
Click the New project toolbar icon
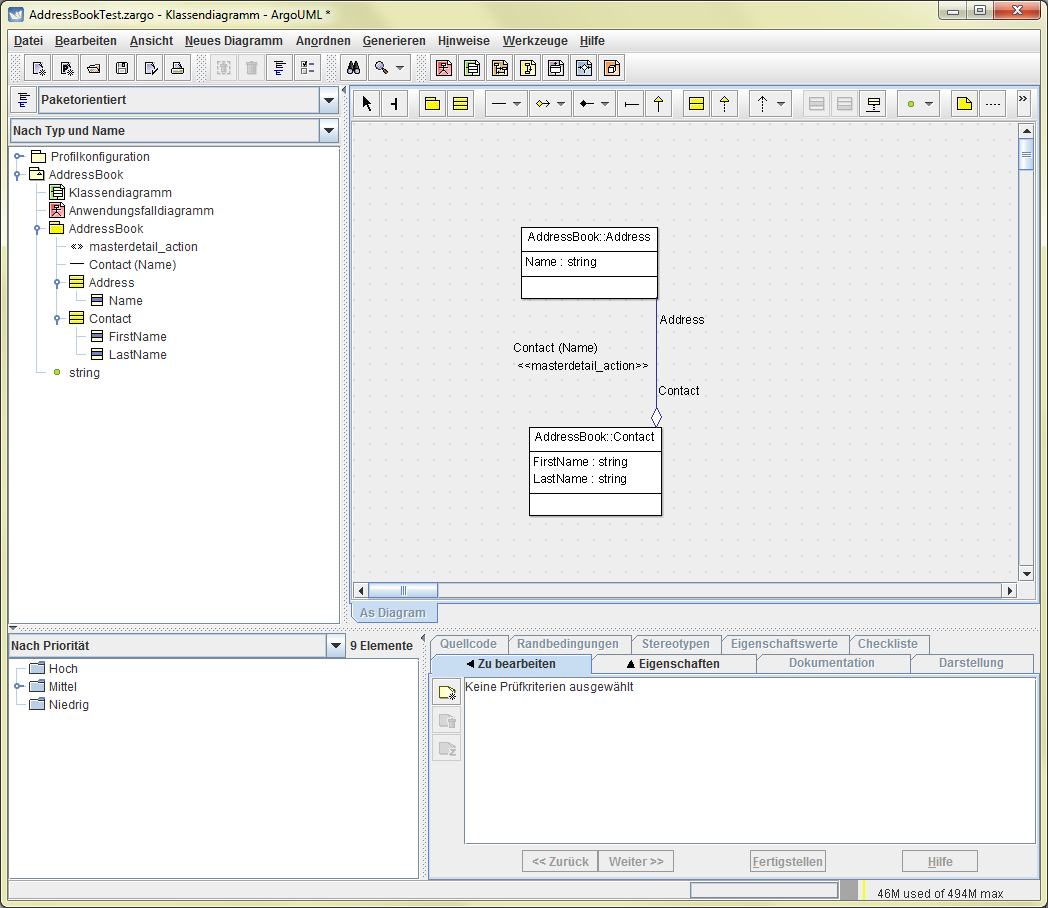tap(38, 69)
